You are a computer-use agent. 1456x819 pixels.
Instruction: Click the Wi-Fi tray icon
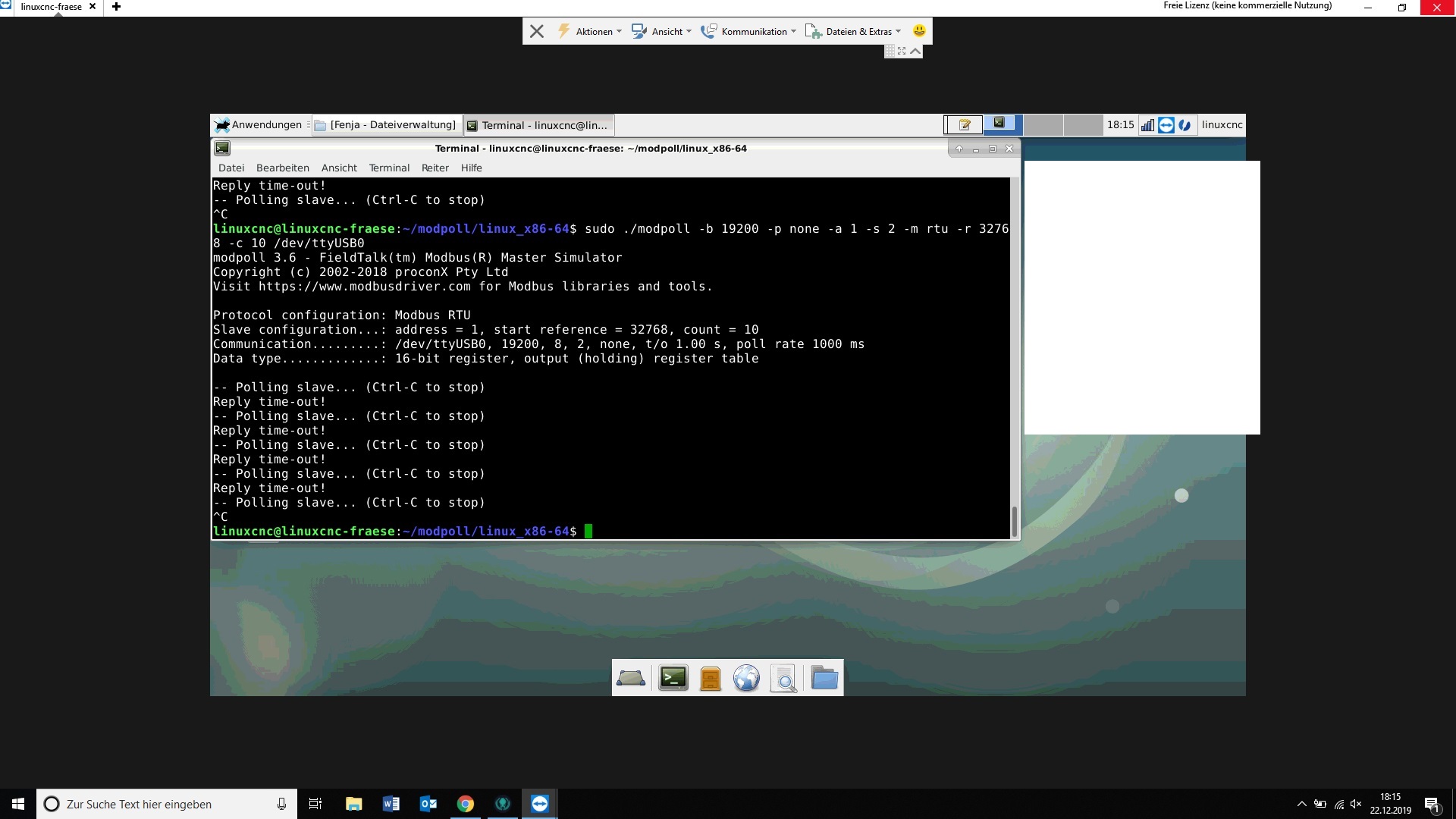pyautogui.click(x=1339, y=804)
